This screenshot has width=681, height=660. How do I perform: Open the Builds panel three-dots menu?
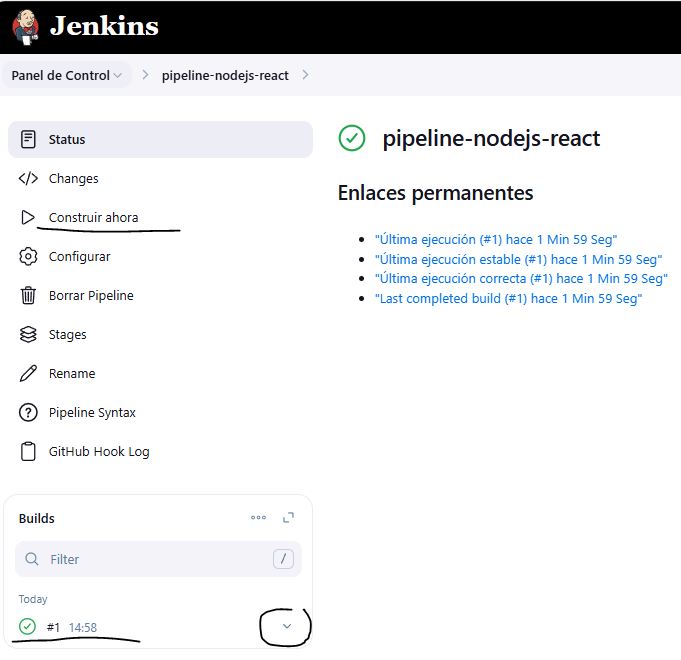[x=258, y=517]
